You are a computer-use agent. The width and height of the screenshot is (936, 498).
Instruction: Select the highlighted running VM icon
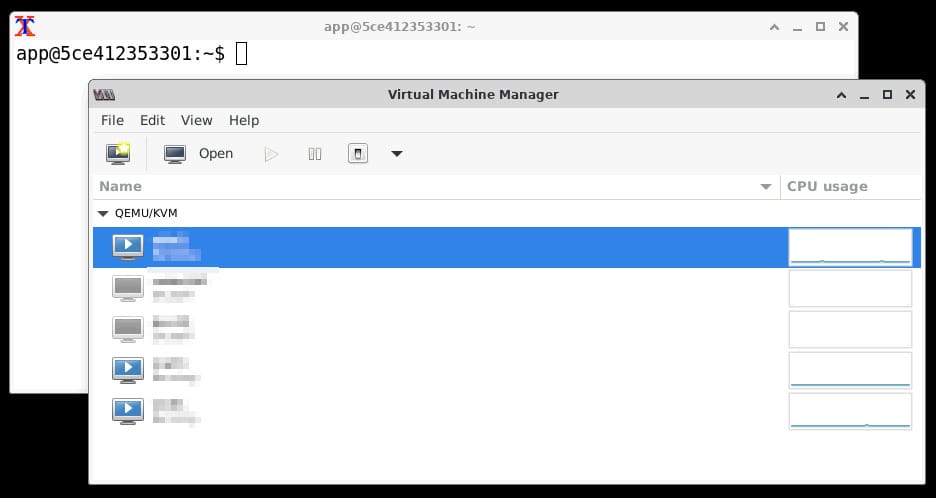(x=128, y=247)
